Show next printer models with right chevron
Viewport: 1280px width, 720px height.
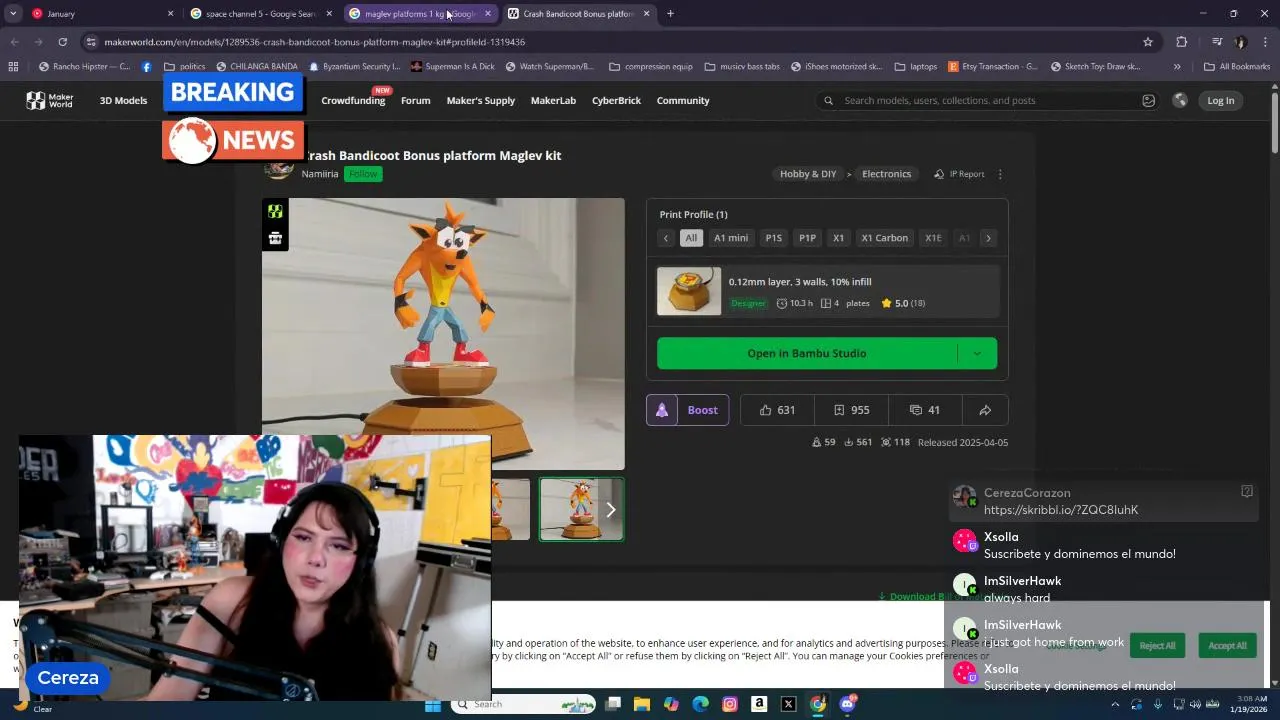coord(988,238)
